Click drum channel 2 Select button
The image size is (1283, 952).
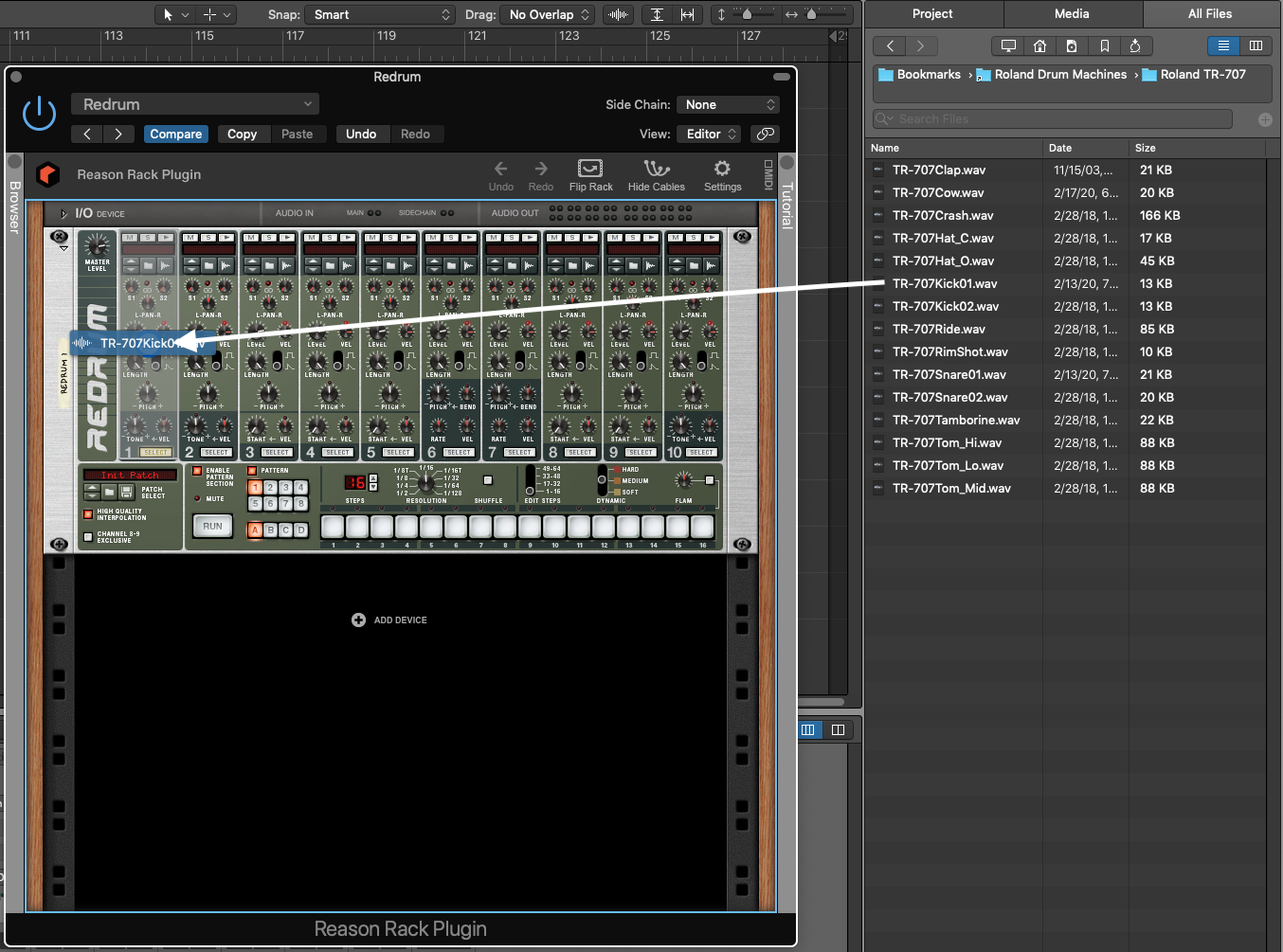coord(216,453)
